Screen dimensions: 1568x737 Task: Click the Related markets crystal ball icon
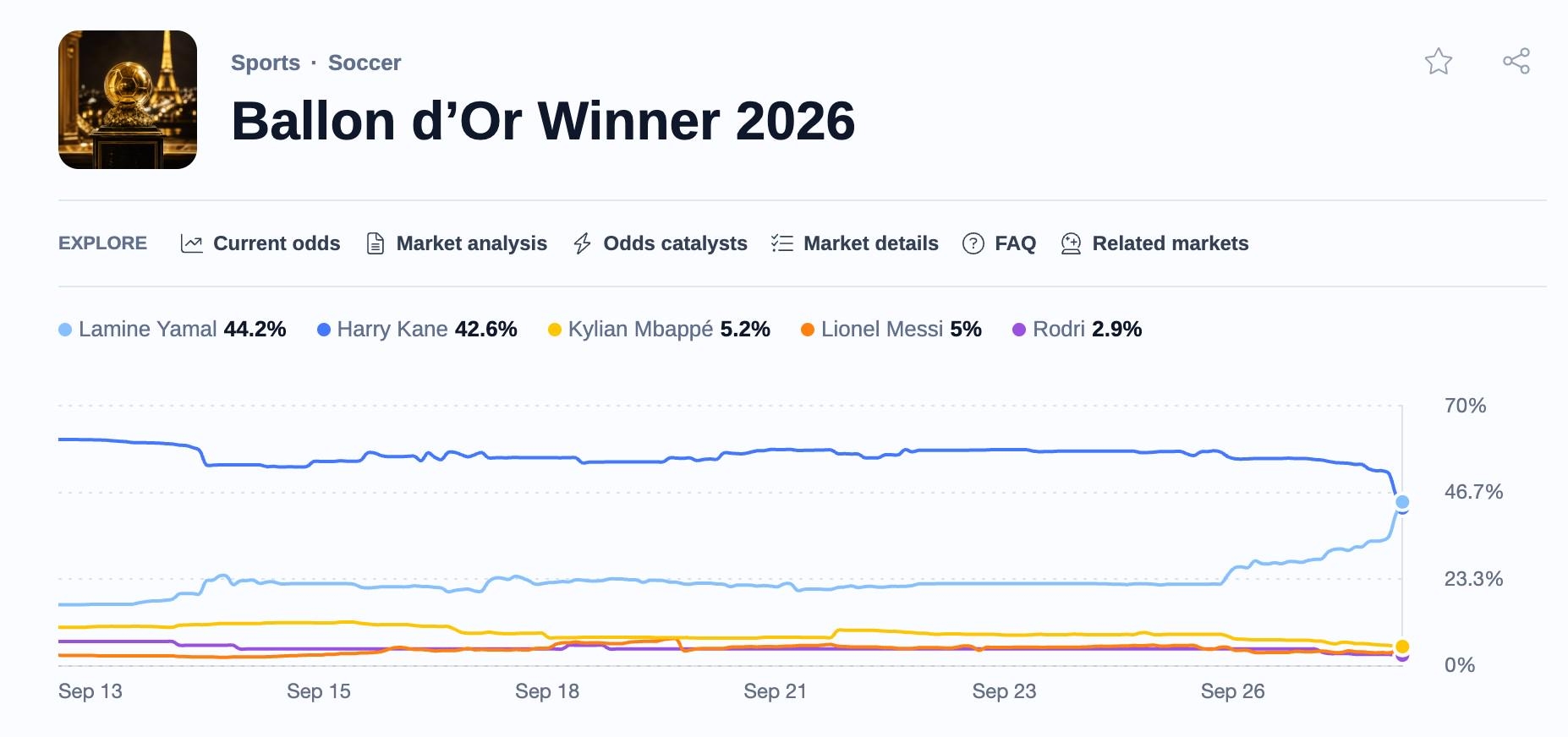pos(1071,243)
